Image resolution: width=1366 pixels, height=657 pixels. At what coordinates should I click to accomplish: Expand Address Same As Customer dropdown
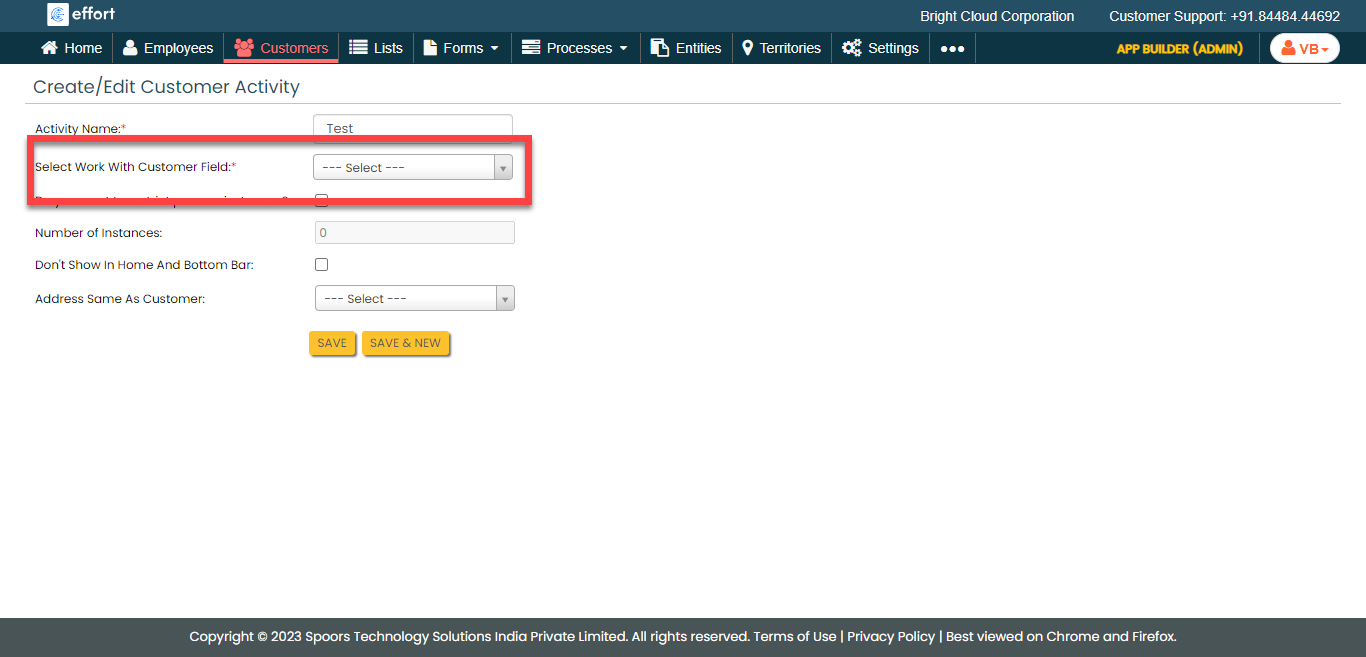414,298
